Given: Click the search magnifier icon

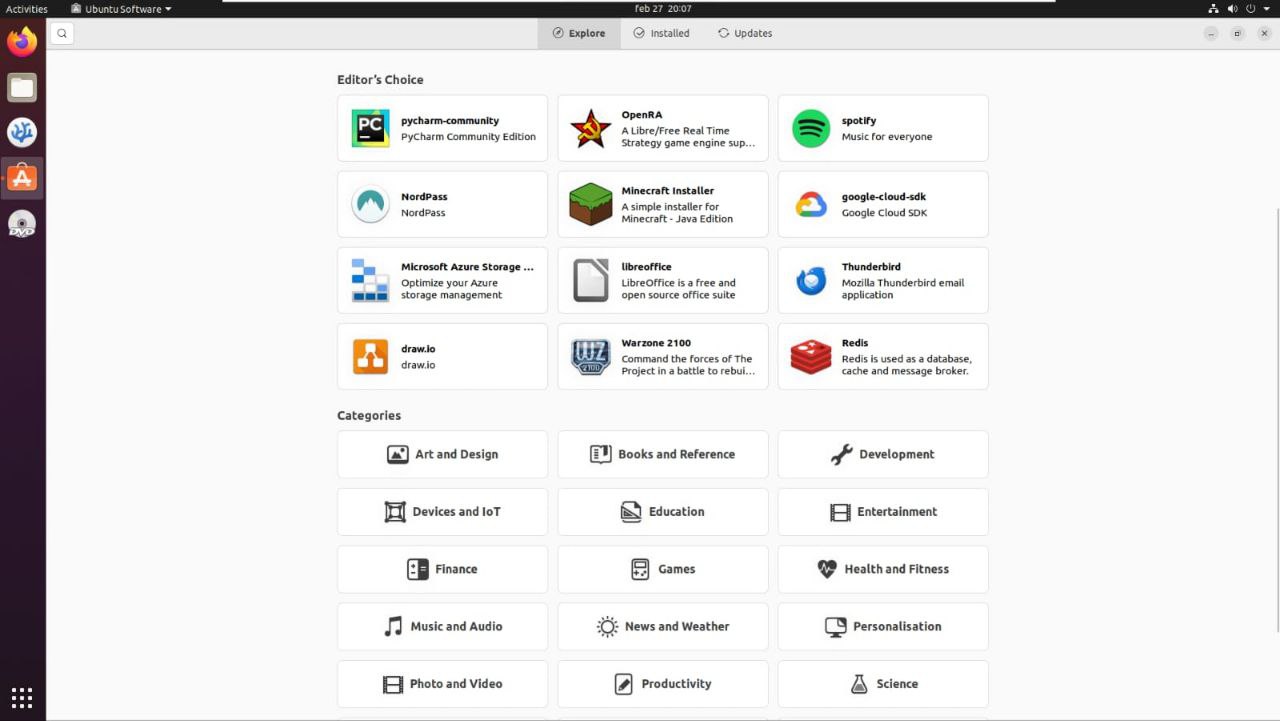Looking at the screenshot, I should coord(61,34).
